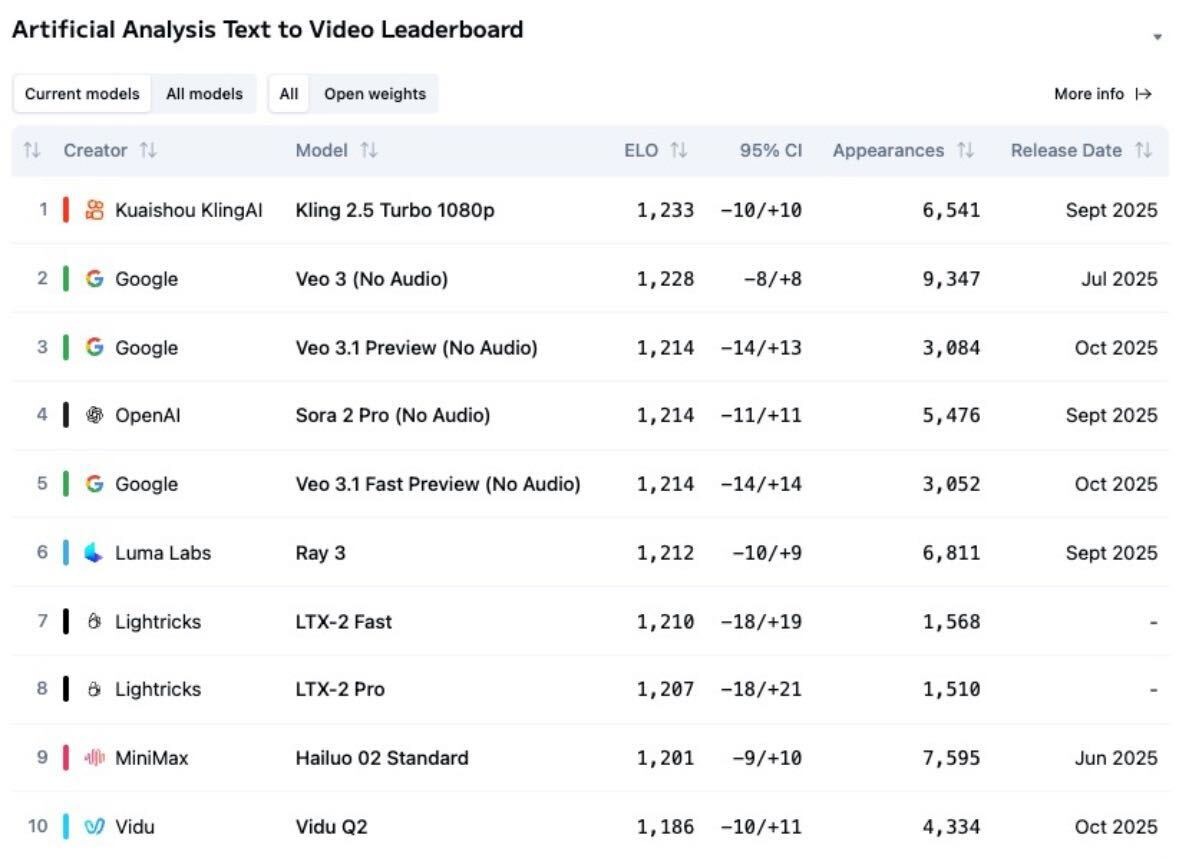
Task: Click the confidence interval −8/+8
Action: click(772, 279)
